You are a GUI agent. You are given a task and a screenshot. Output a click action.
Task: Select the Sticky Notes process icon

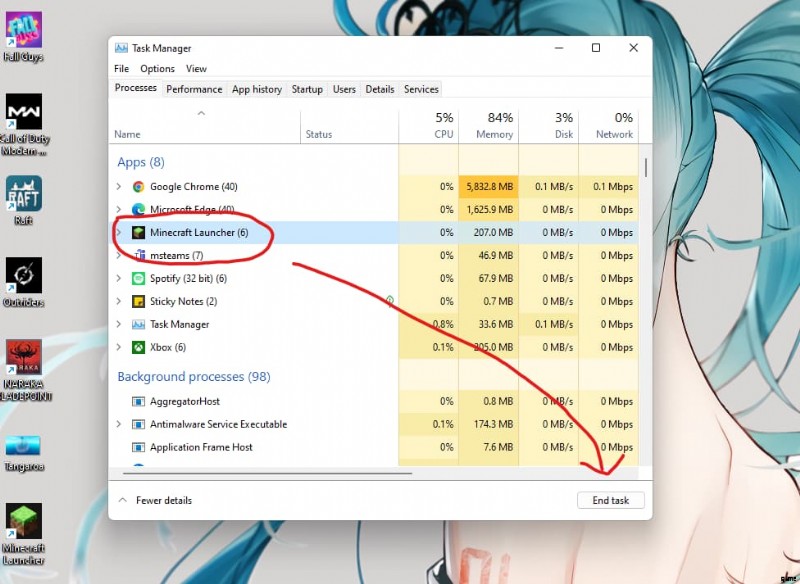[x=139, y=302]
